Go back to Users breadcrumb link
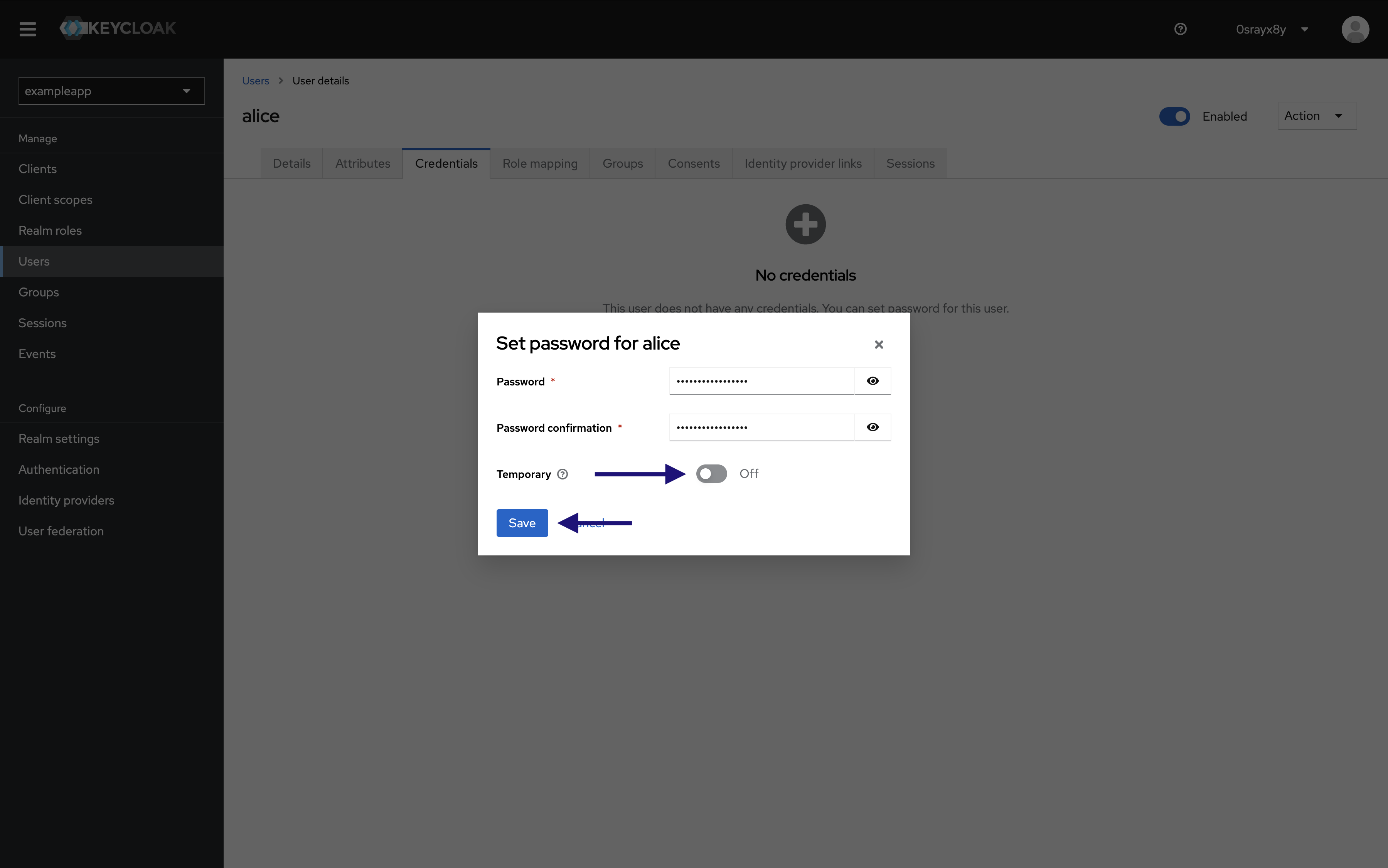Screen dimensions: 1388x868 click(256, 81)
